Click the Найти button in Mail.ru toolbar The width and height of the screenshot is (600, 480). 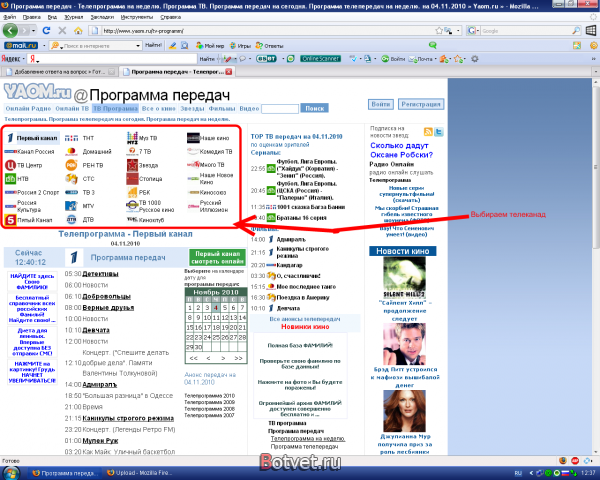[153, 45]
